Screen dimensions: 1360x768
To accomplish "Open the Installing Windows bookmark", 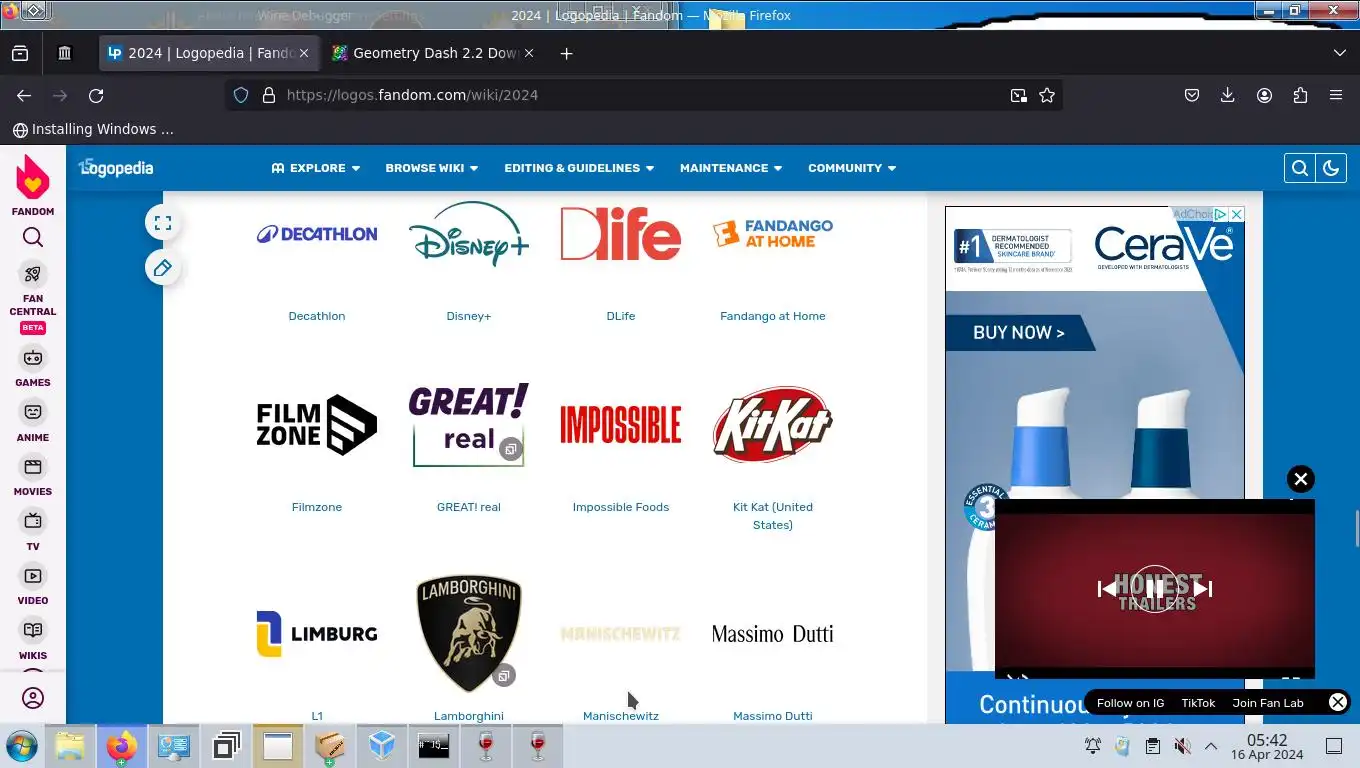I will tap(93, 129).
